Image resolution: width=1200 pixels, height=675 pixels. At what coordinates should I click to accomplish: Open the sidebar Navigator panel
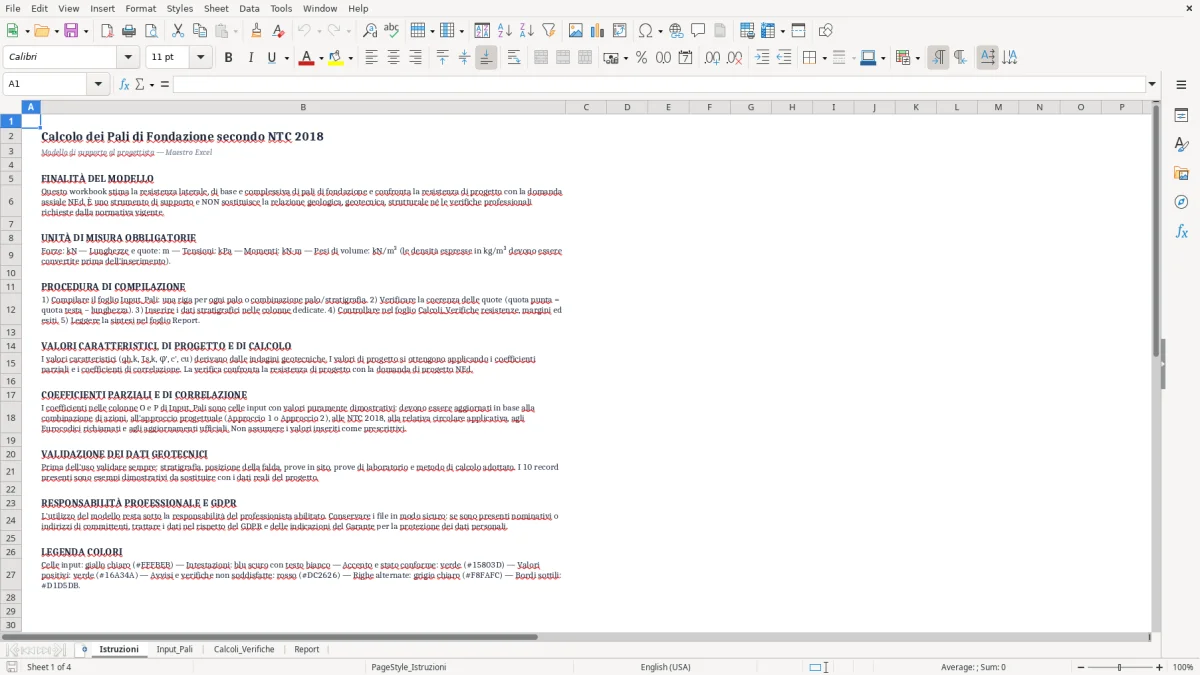tap(1181, 202)
